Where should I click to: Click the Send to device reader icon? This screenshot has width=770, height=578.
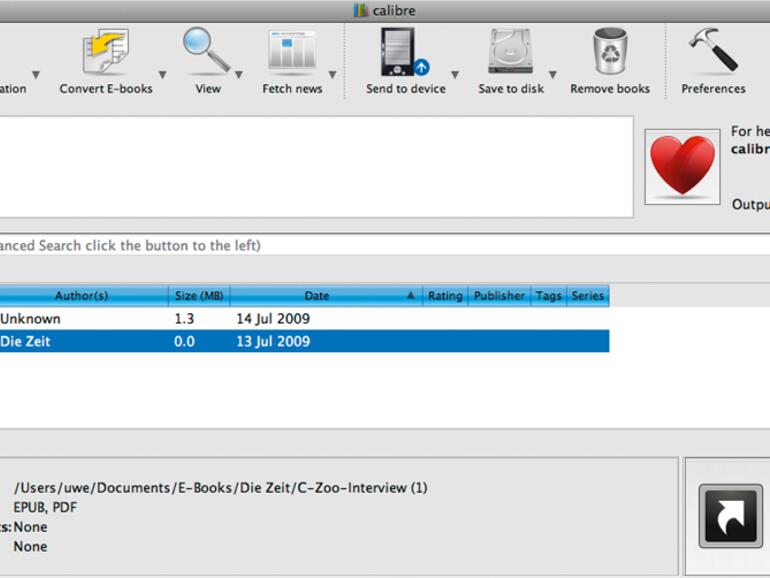coord(405,52)
